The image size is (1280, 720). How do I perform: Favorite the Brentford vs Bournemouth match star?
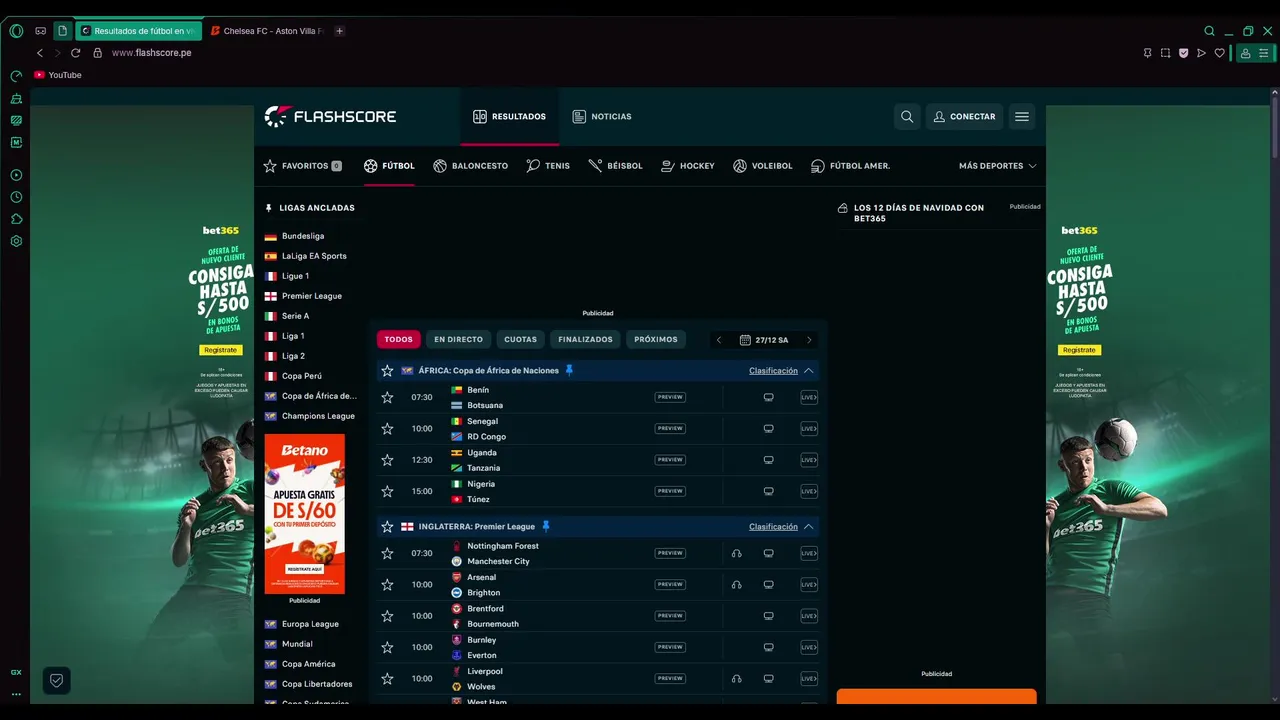click(x=387, y=616)
